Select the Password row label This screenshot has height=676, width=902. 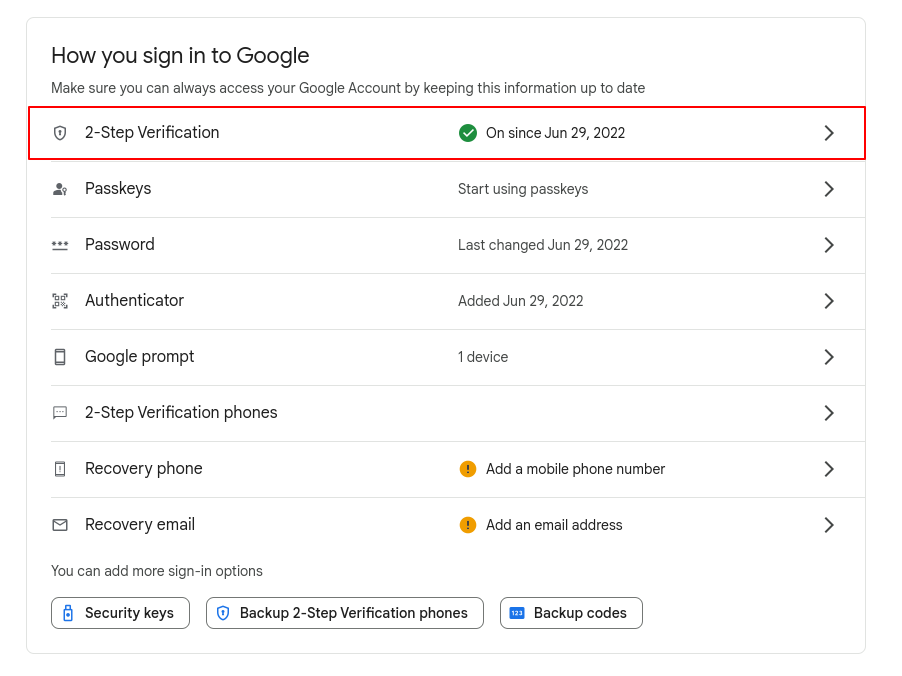tap(120, 245)
